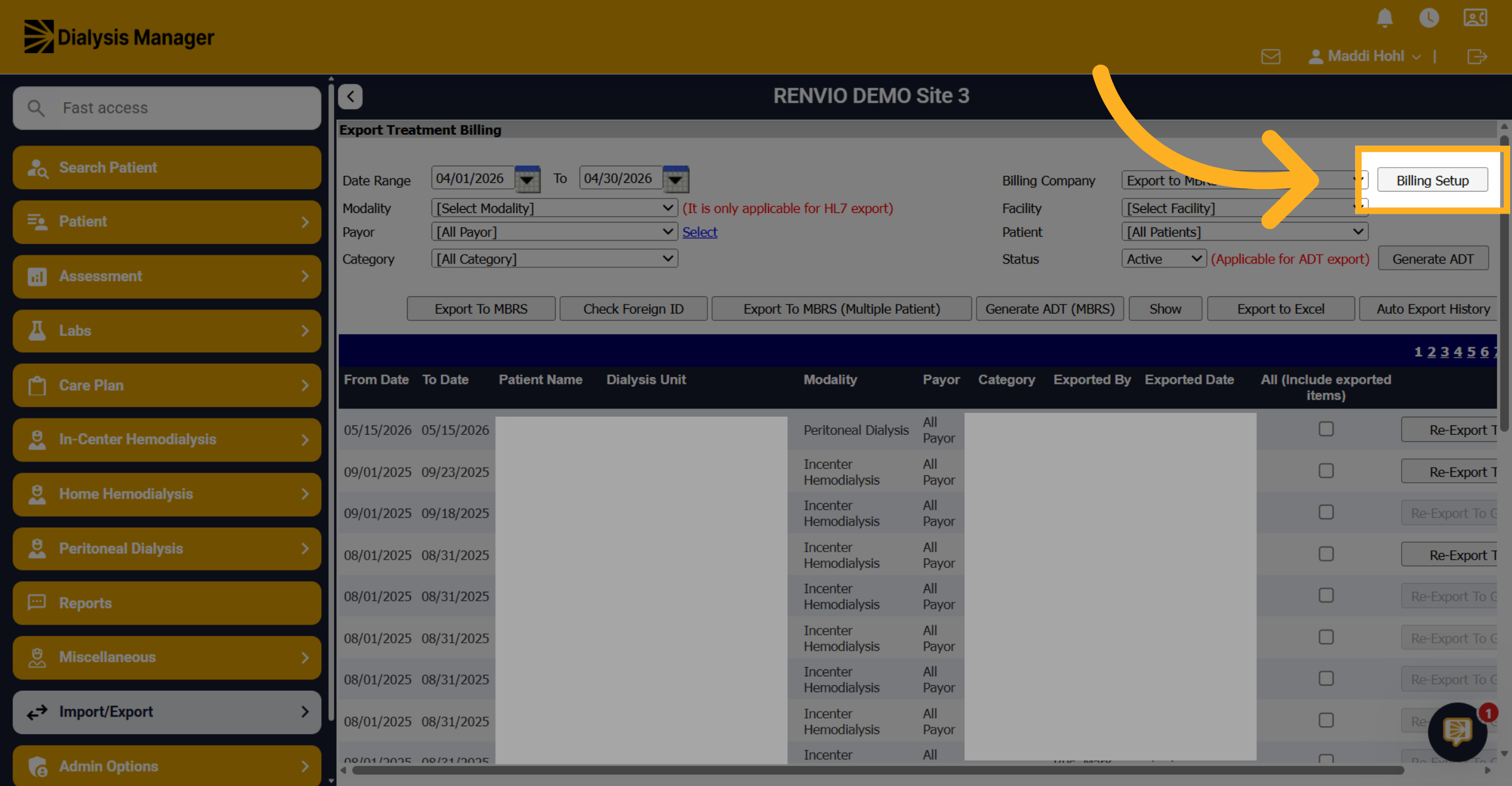
Task: Open the To date calendar picker
Action: click(x=675, y=180)
